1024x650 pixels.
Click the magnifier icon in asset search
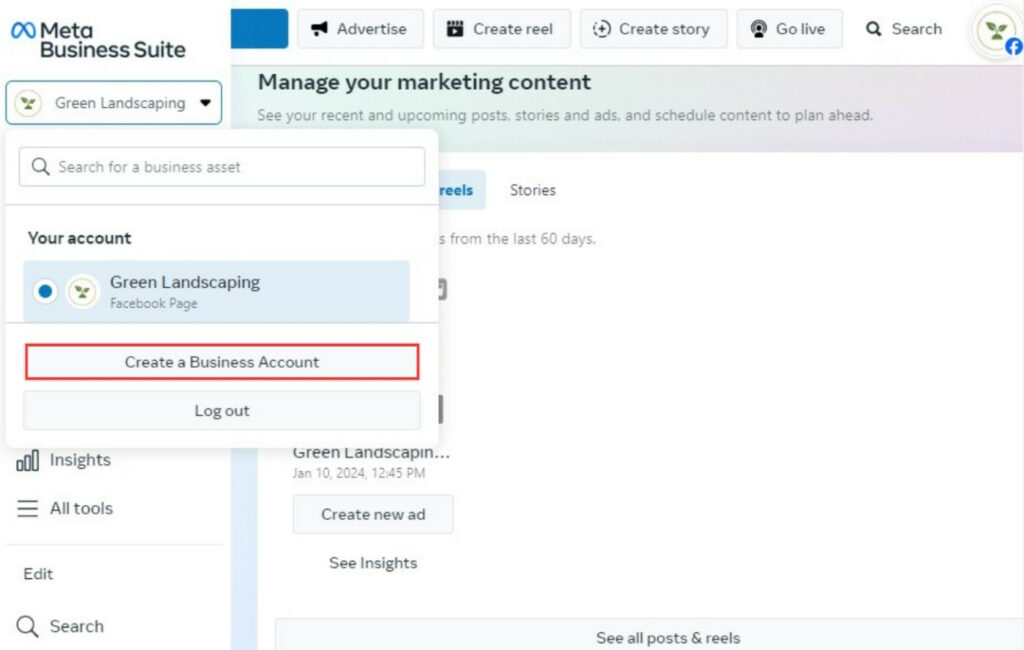tap(40, 167)
